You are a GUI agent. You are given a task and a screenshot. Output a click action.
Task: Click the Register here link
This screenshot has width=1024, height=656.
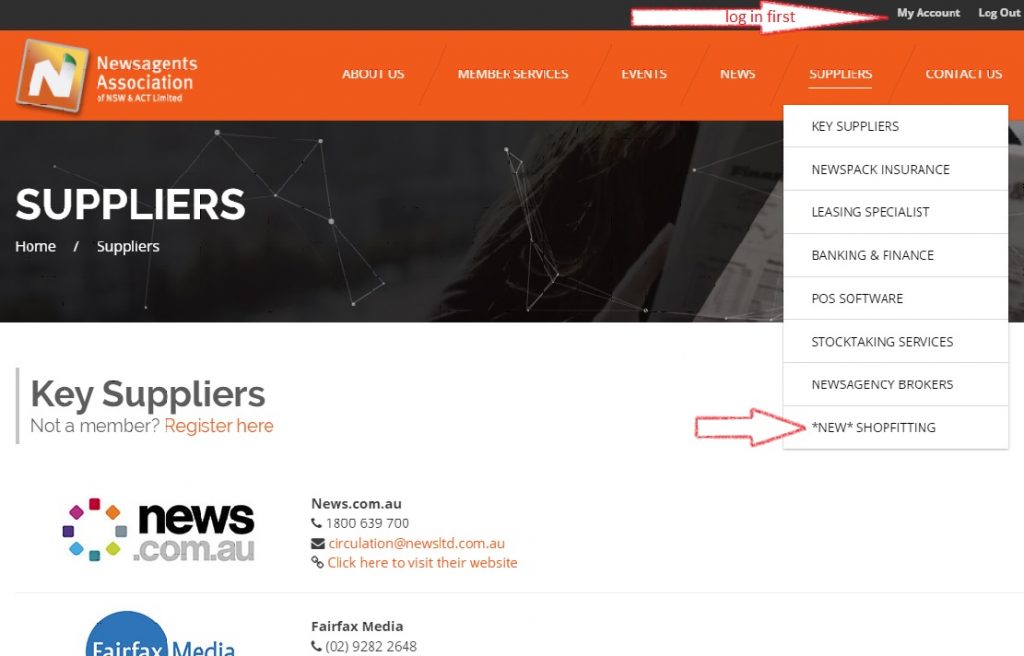pos(219,425)
